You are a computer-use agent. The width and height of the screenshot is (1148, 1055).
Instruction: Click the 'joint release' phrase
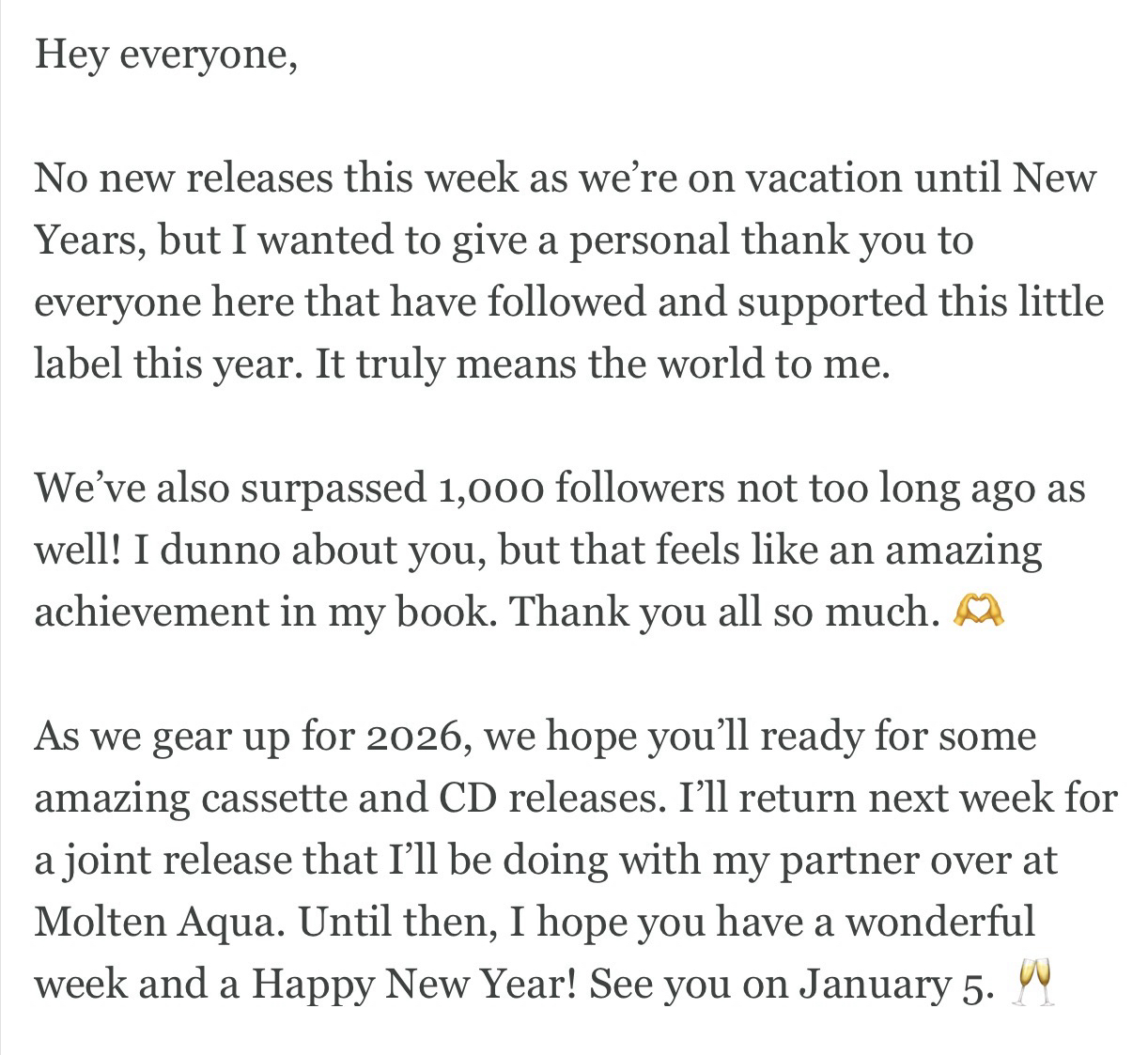160,861
